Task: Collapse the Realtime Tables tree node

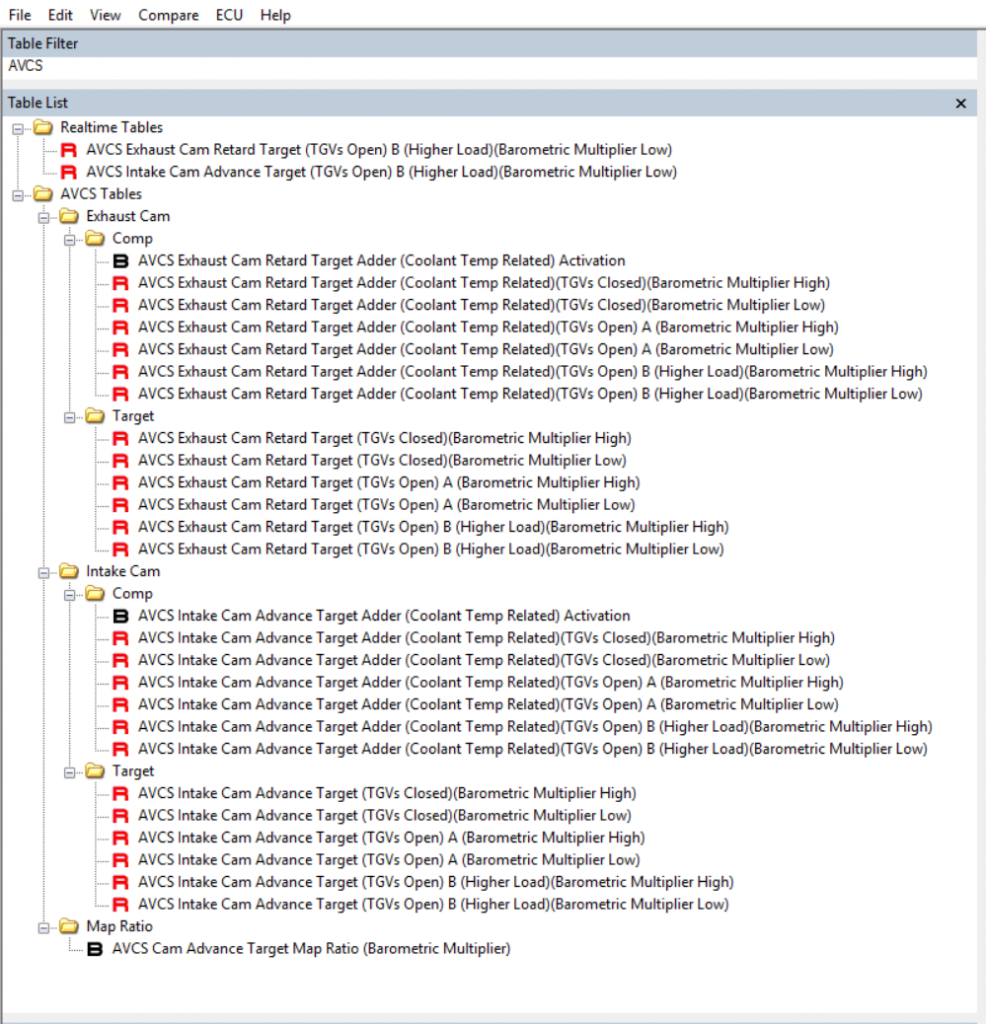Action: (x=18, y=128)
